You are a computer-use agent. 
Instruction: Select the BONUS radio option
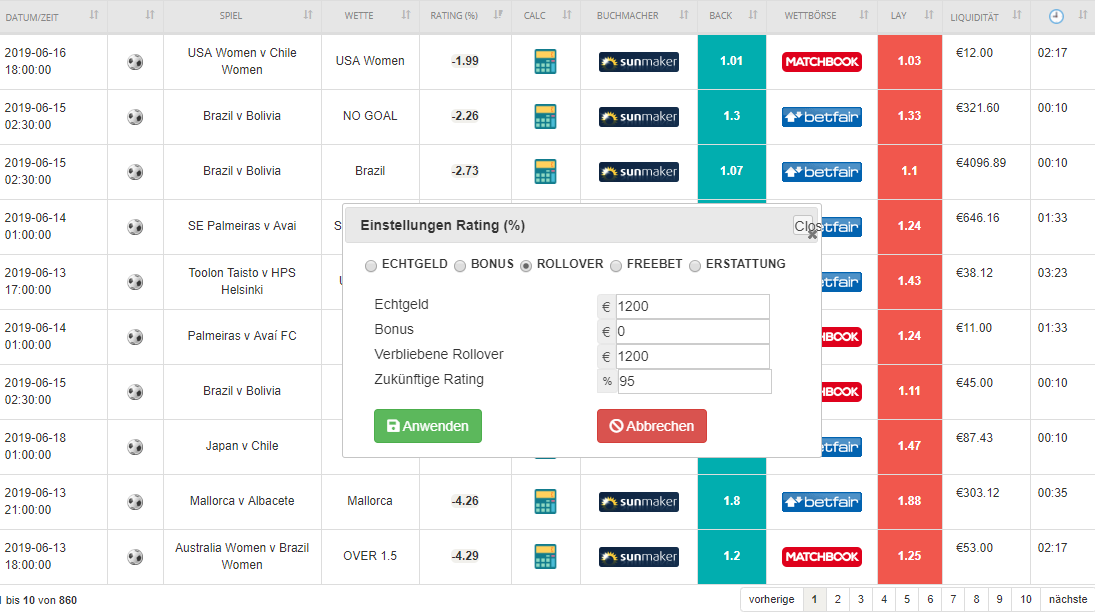point(460,265)
